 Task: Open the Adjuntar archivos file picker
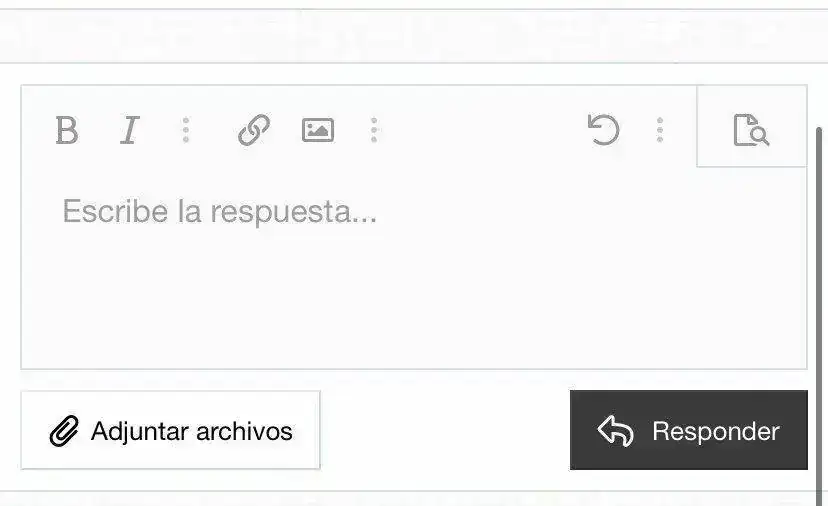pyautogui.click(x=171, y=430)
